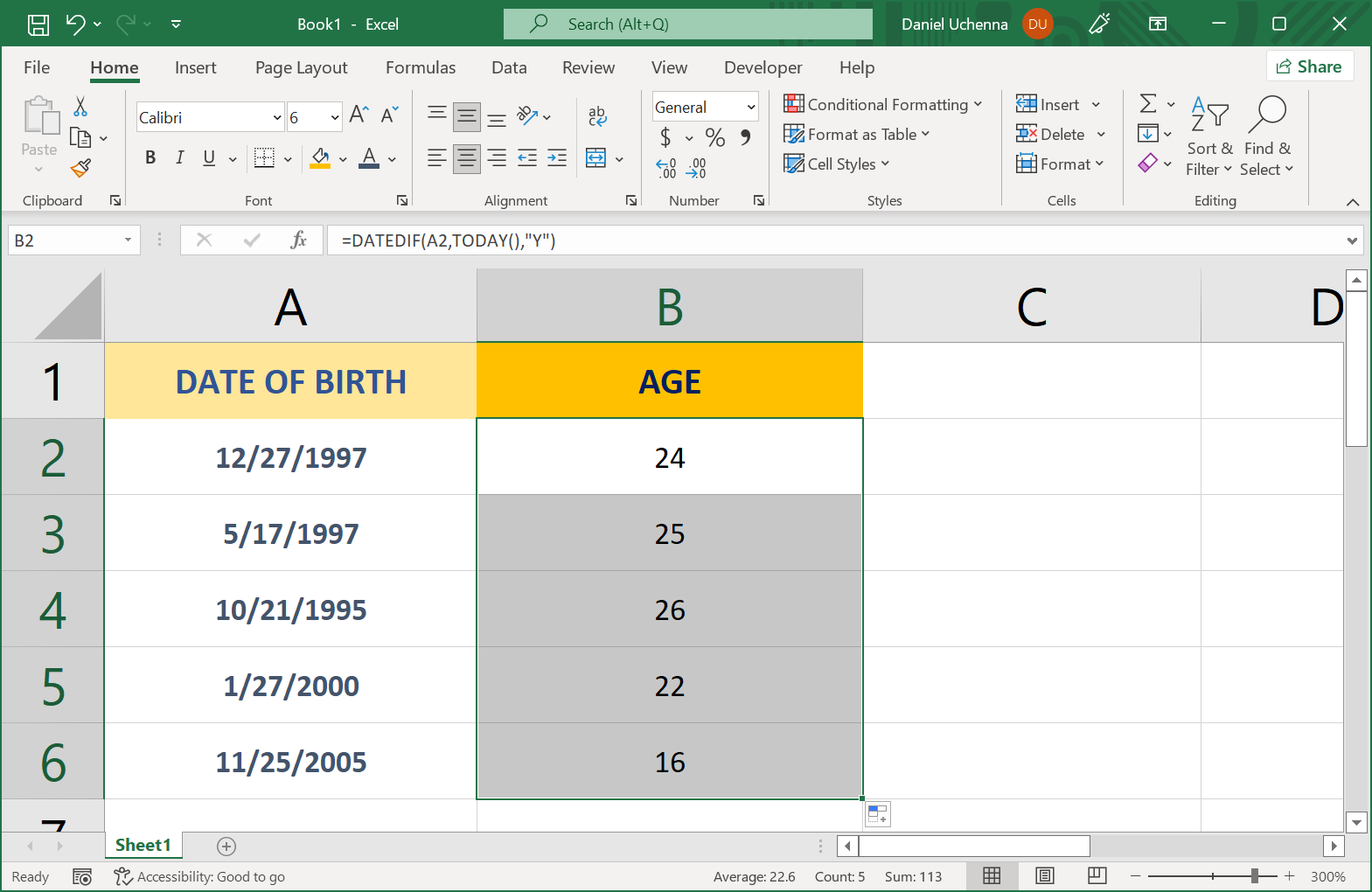The image size is (1372, 892).
Task: Click the Save icon in title bar
Action: coord(38,24)
